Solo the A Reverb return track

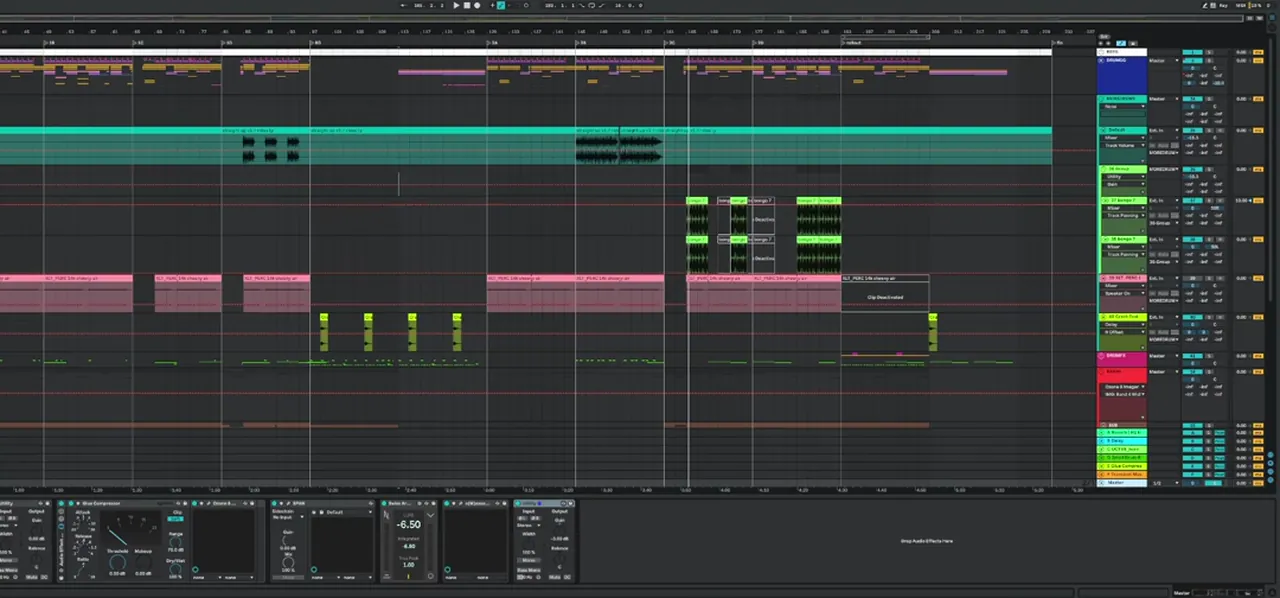(x=1209, y=432)
